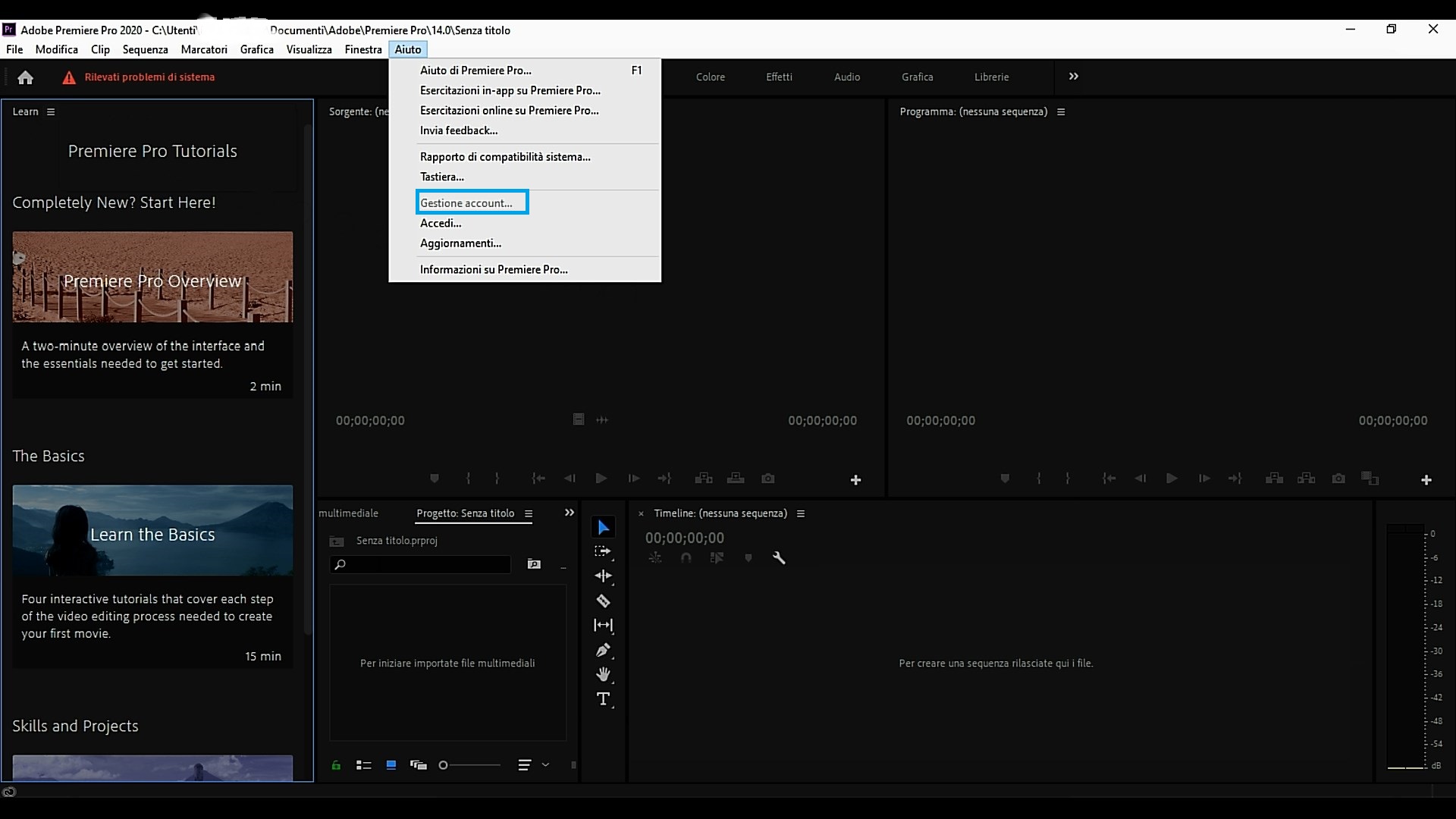Open Premiere Pro Overview tutorial thumbnail

pyautogui.click(x=152, y=277)
